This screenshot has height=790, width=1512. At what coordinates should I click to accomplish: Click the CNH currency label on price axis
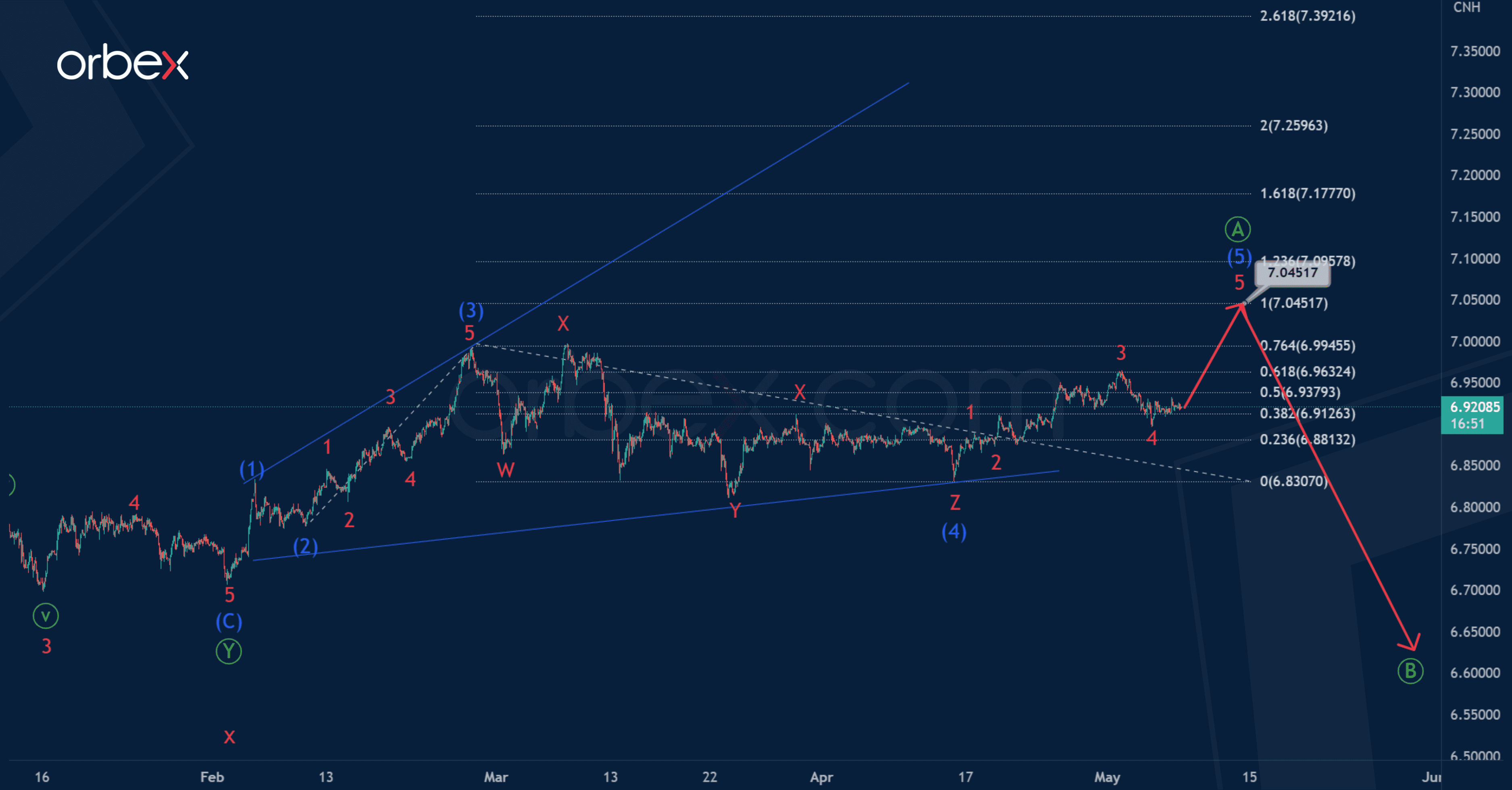[x=1466, y=7]
